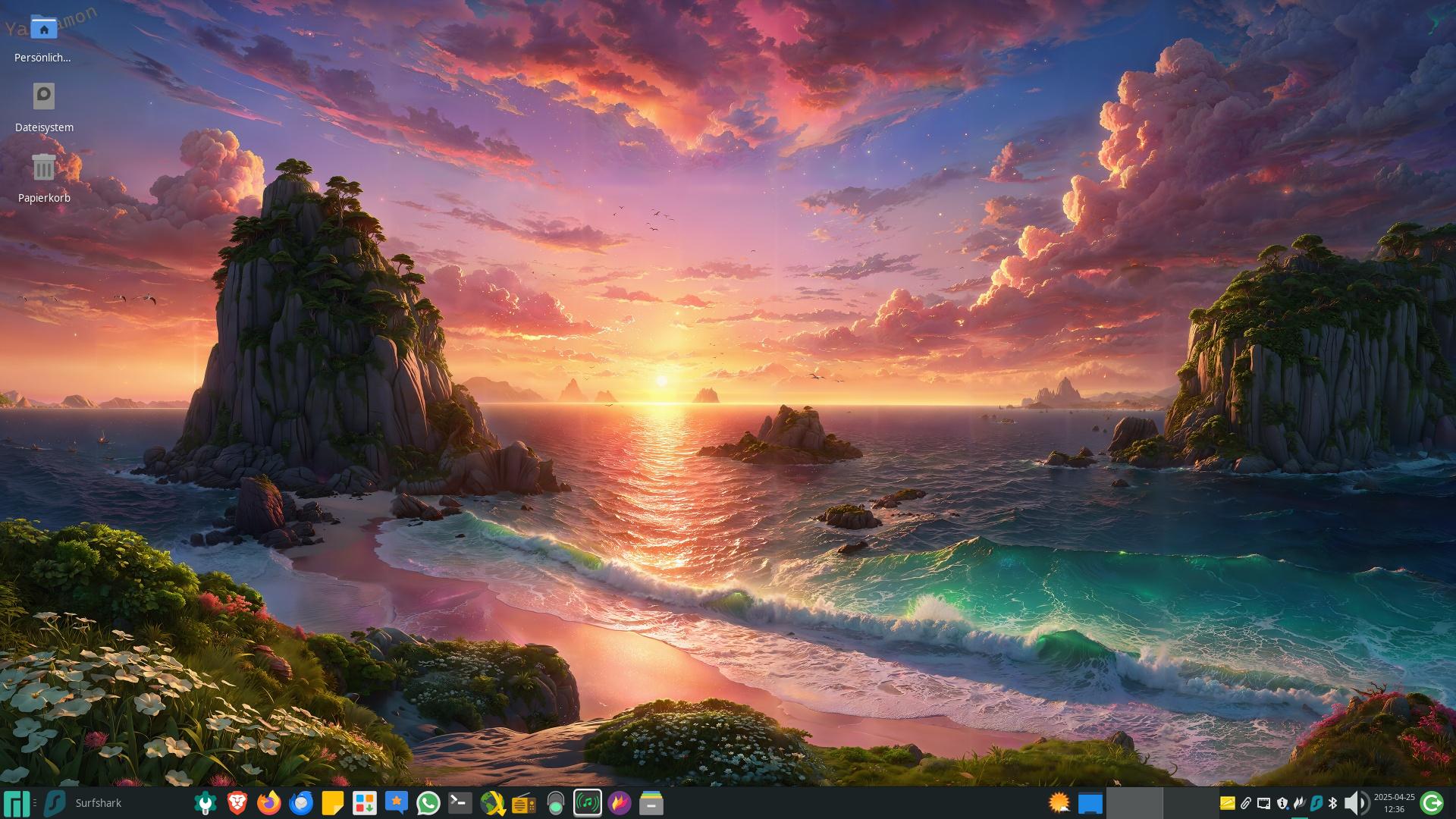Screen dimensions: 1456x819
Task: Open the Manjaro application menu
Action: tap(17, 803)
